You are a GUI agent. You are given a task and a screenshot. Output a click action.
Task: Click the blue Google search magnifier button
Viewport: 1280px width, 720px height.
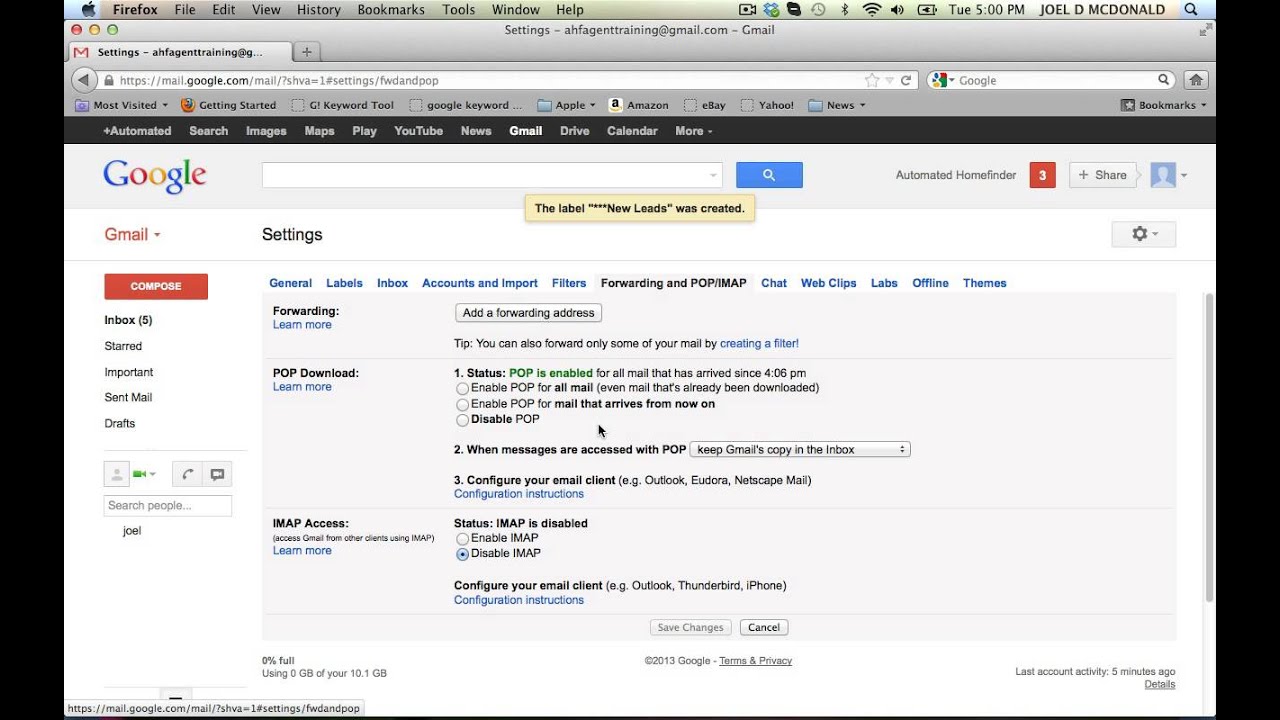769,175
